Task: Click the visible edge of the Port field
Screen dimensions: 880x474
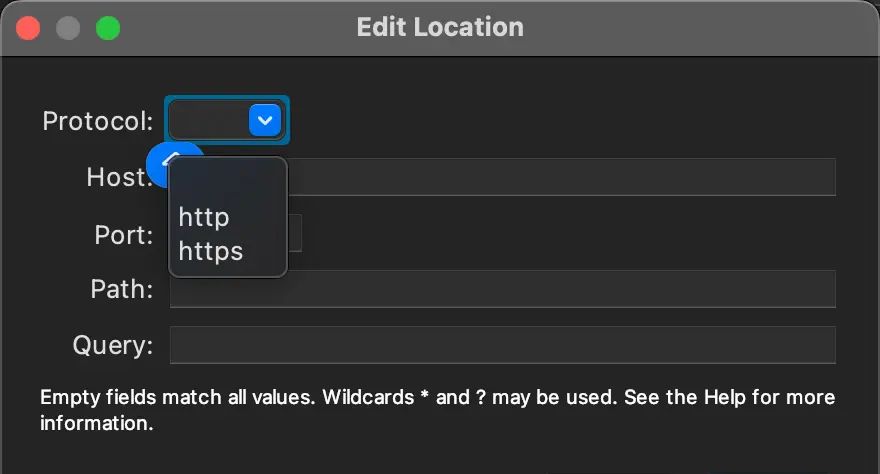Action: pyautogui.click(x=295, y=233)
